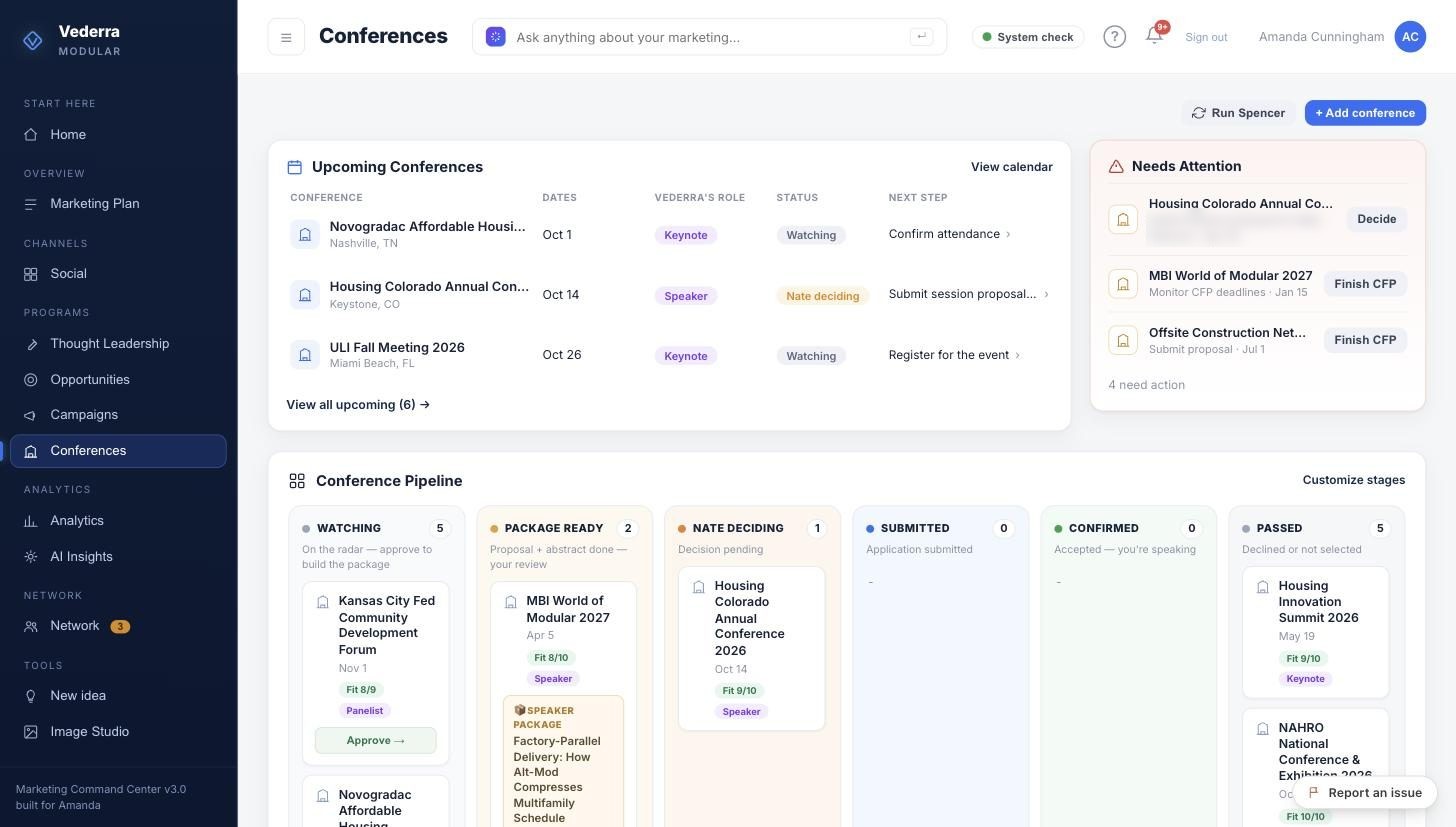This screenshot has width=1456, height=827.
Task: Click the Housing Colorado attention item icon
Action: click(x=1123, y=219)
